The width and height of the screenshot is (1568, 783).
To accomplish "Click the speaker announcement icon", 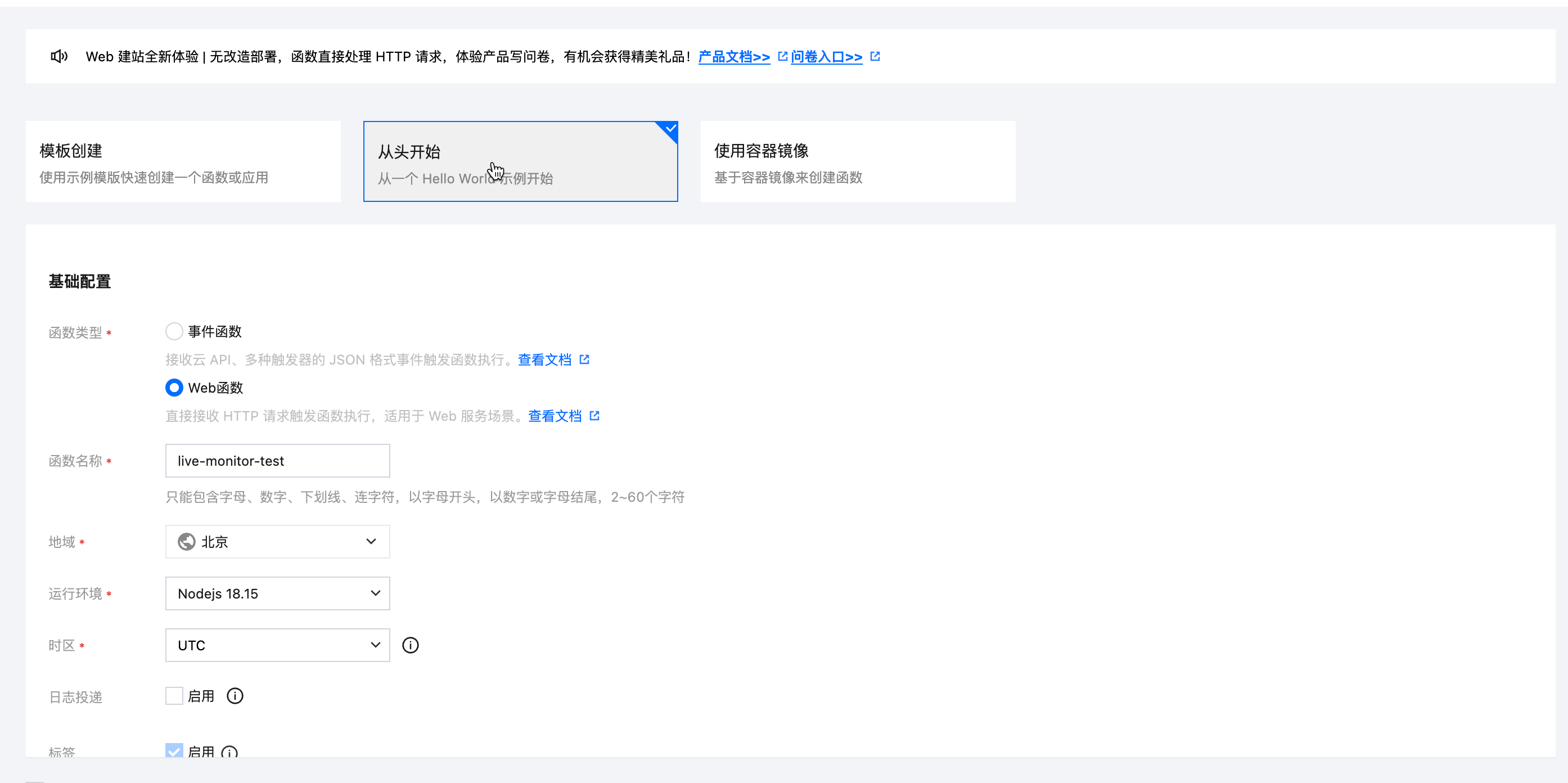I will pos(58,57).
